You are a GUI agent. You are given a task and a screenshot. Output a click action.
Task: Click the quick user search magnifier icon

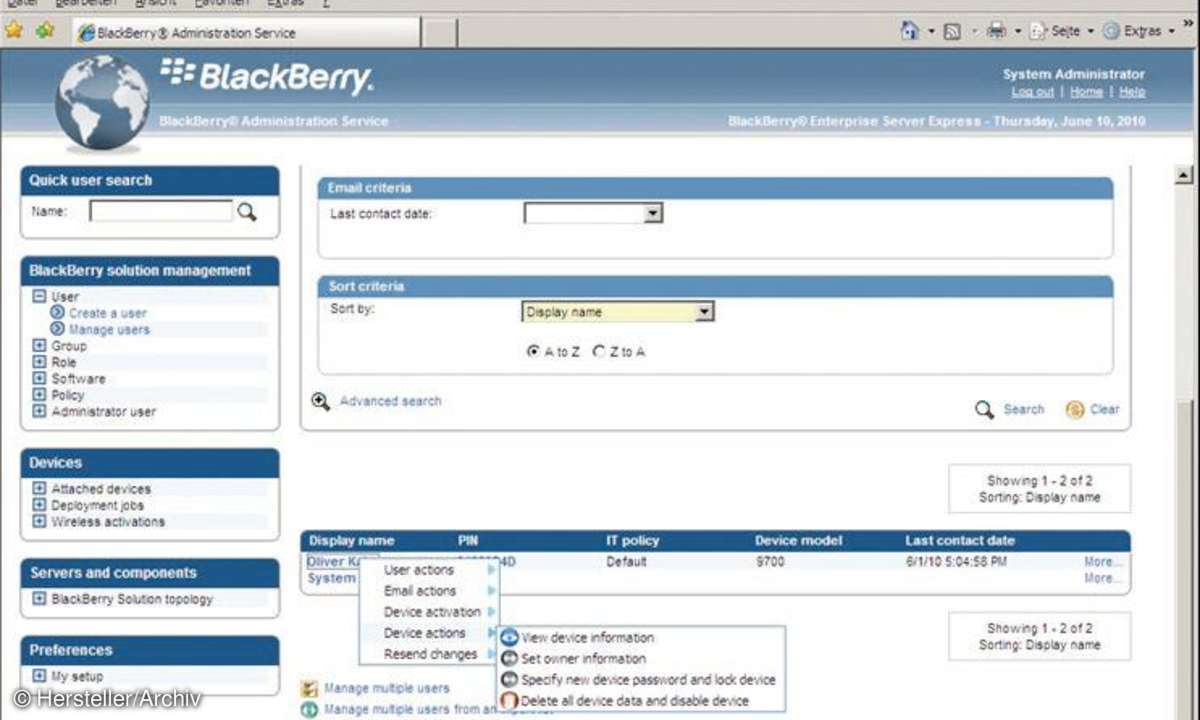click(246, 211)
